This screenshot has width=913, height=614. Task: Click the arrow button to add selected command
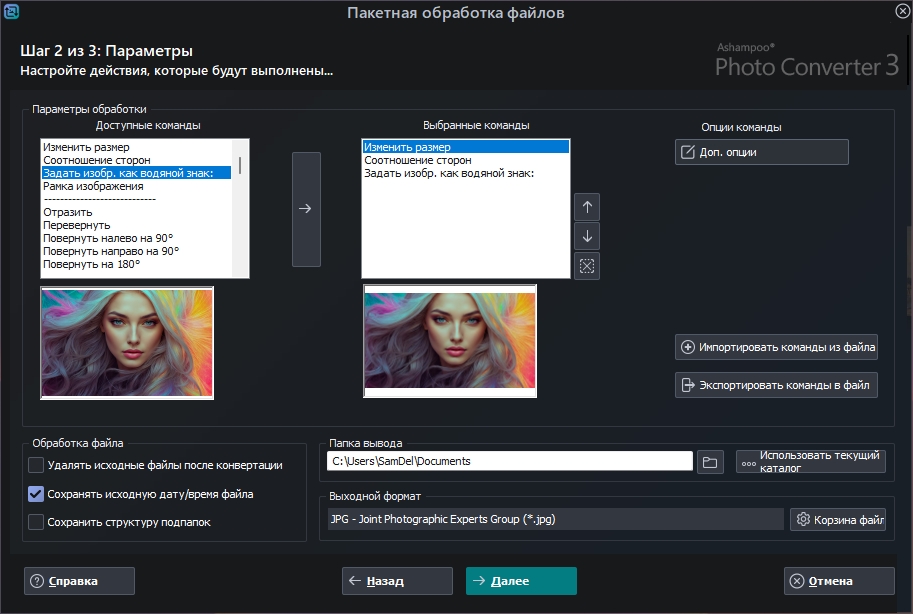point(306,209)
